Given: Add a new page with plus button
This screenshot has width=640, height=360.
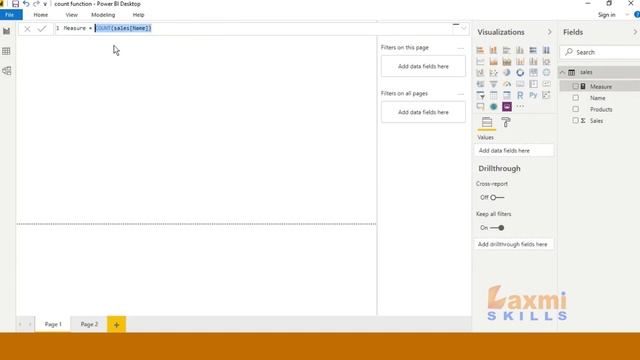Looking at the screenshot, I should 117,324.
